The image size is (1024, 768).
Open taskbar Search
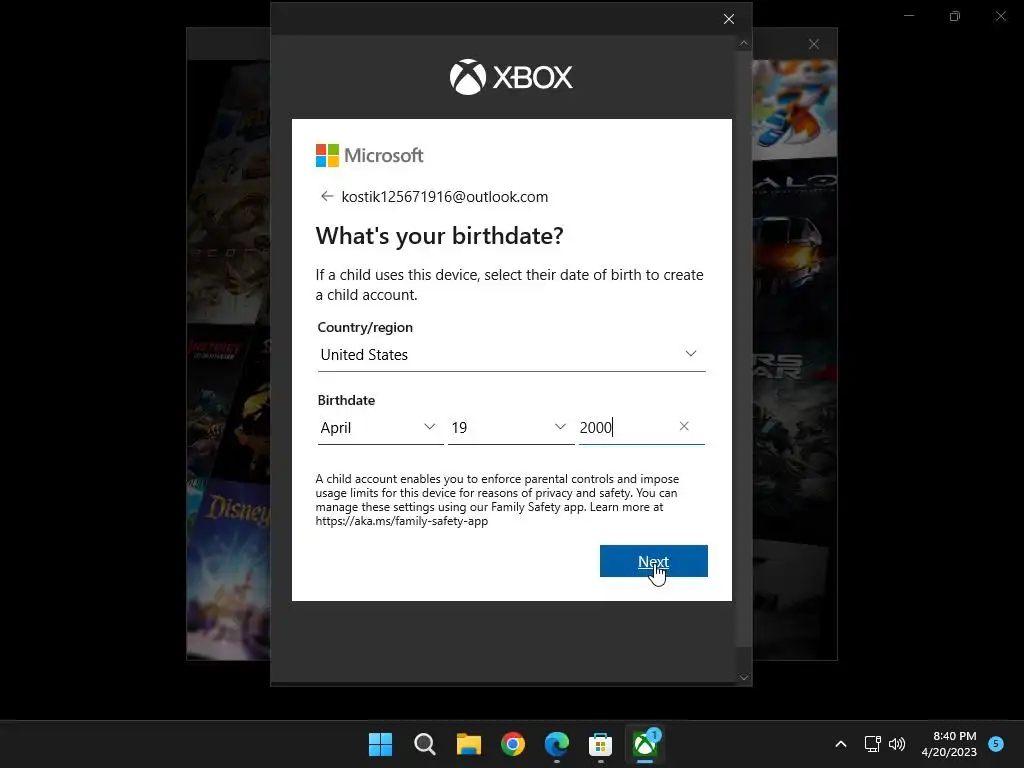click(x=424, y=744)
